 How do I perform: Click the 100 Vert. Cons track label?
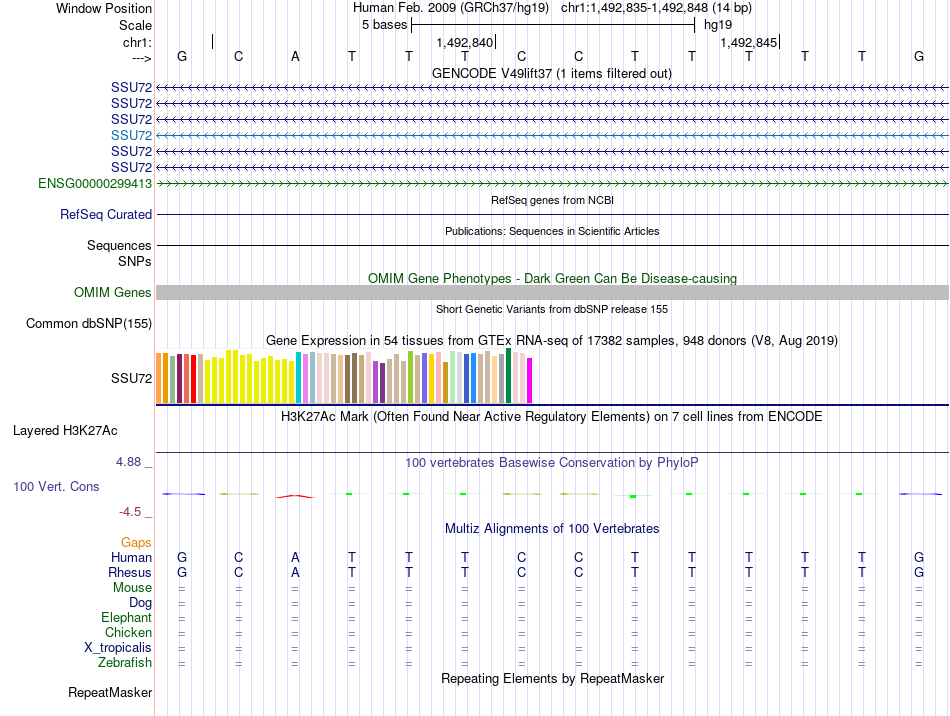pos(56,486)
